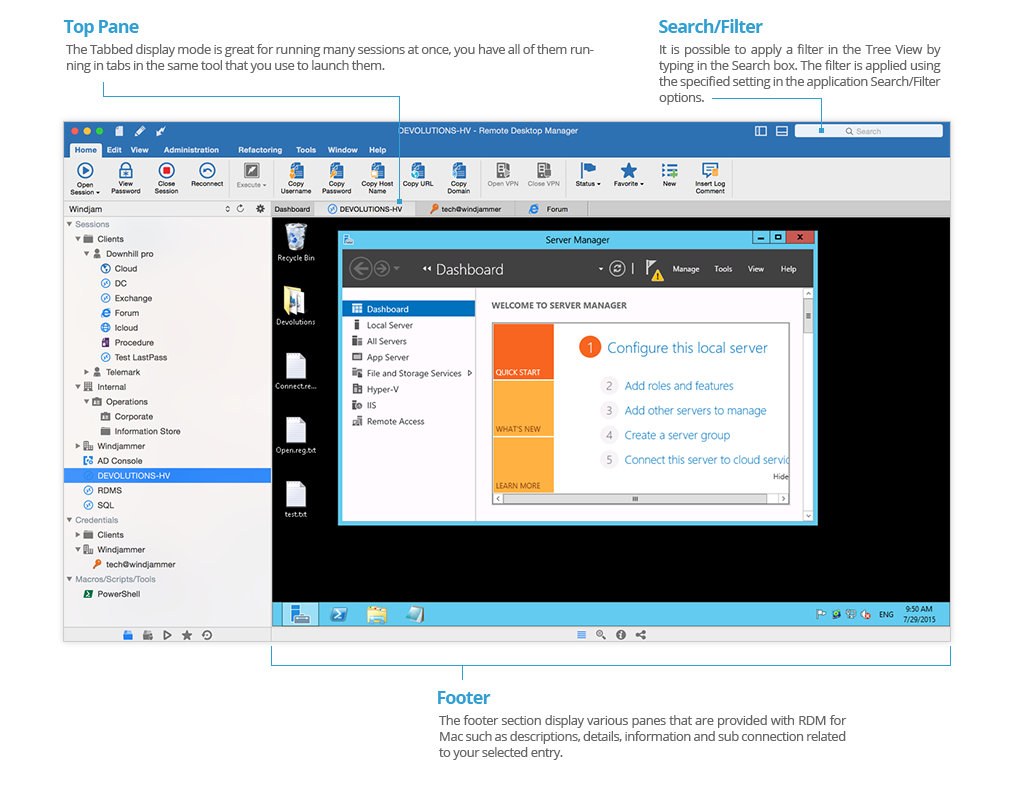This screenshot has height=793, width=1024.
Task: Click the Close Session stop icon
Action: click(x=166, y=170)
